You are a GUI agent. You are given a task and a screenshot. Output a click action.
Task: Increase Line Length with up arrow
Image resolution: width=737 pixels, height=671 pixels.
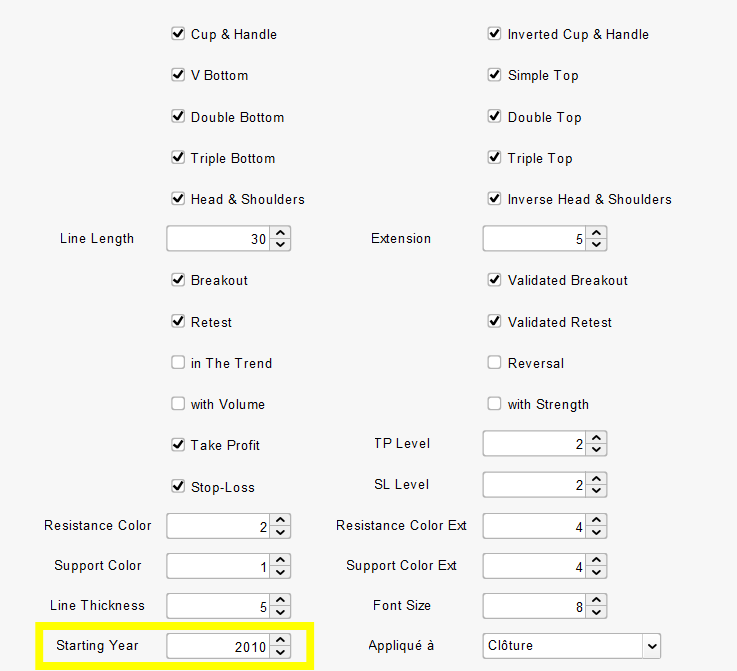tap(280, 233)
